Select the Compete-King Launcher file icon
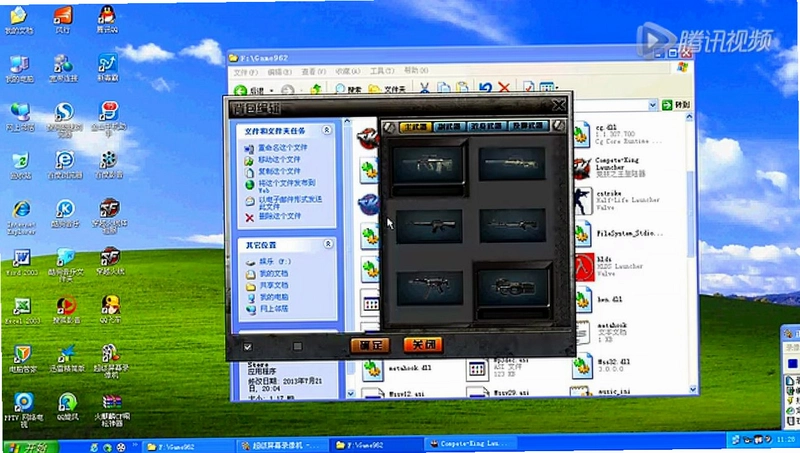 click(x=582, y=169)
